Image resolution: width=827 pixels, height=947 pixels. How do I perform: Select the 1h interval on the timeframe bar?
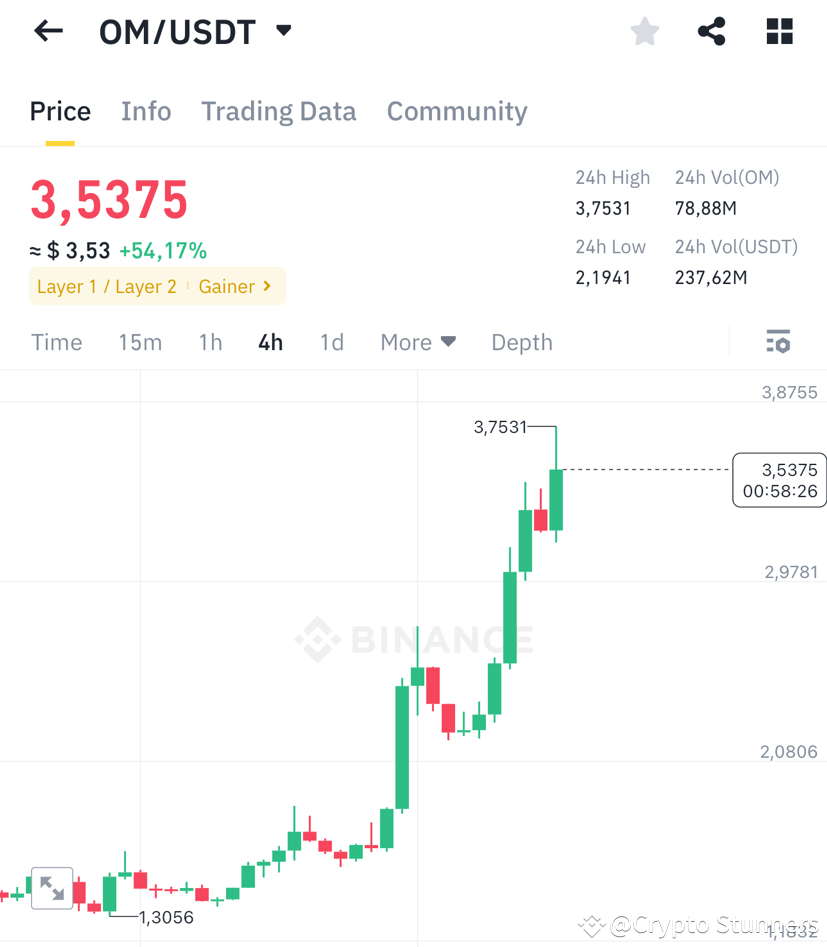click(x=210, y=342)
